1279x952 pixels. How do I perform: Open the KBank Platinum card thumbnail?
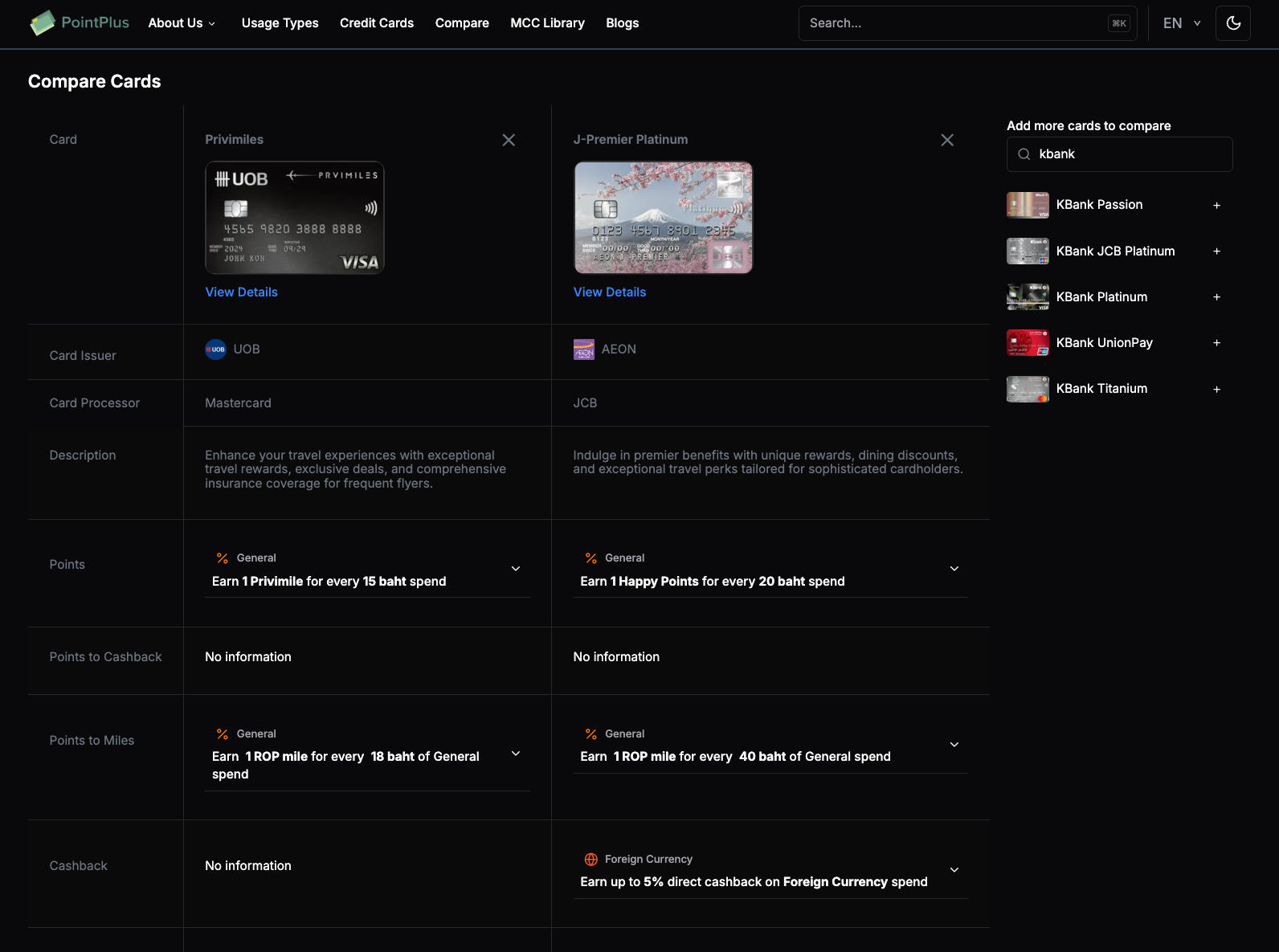(1028, 297)
